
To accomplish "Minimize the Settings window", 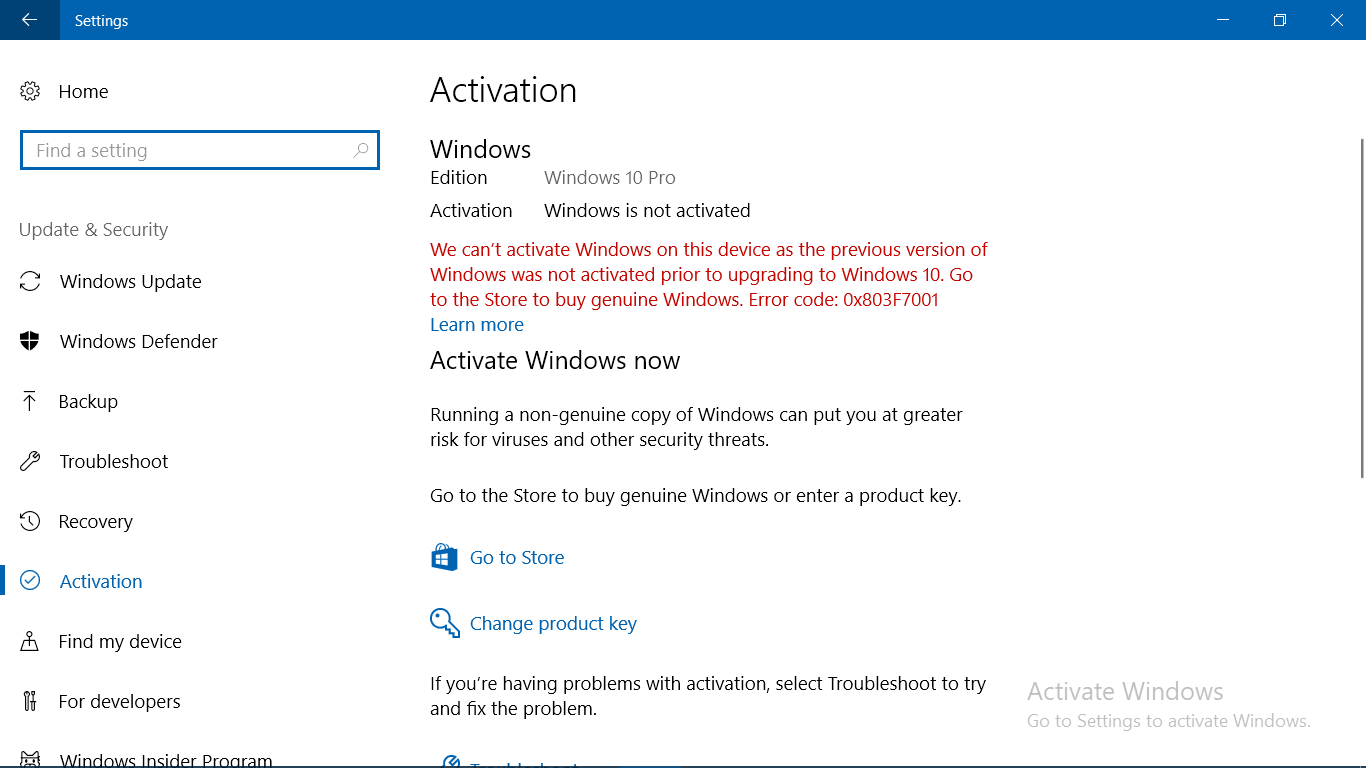I will point(1223,20).
